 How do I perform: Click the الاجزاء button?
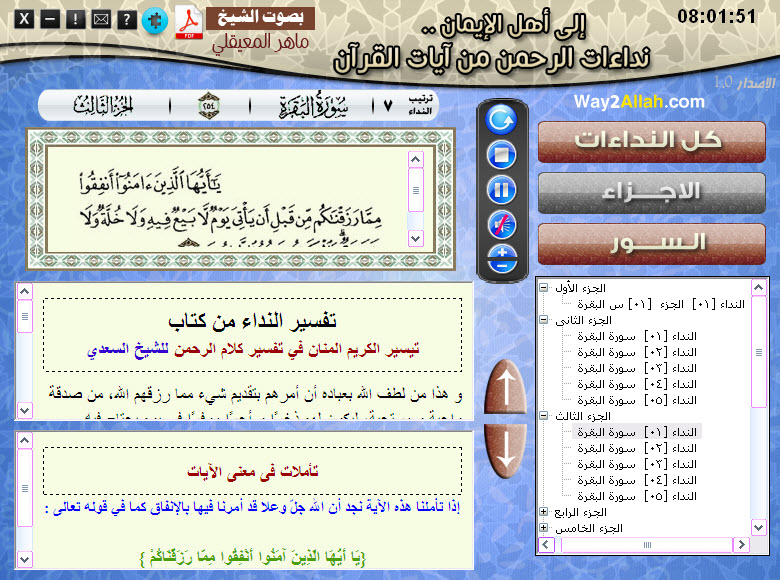652,193
